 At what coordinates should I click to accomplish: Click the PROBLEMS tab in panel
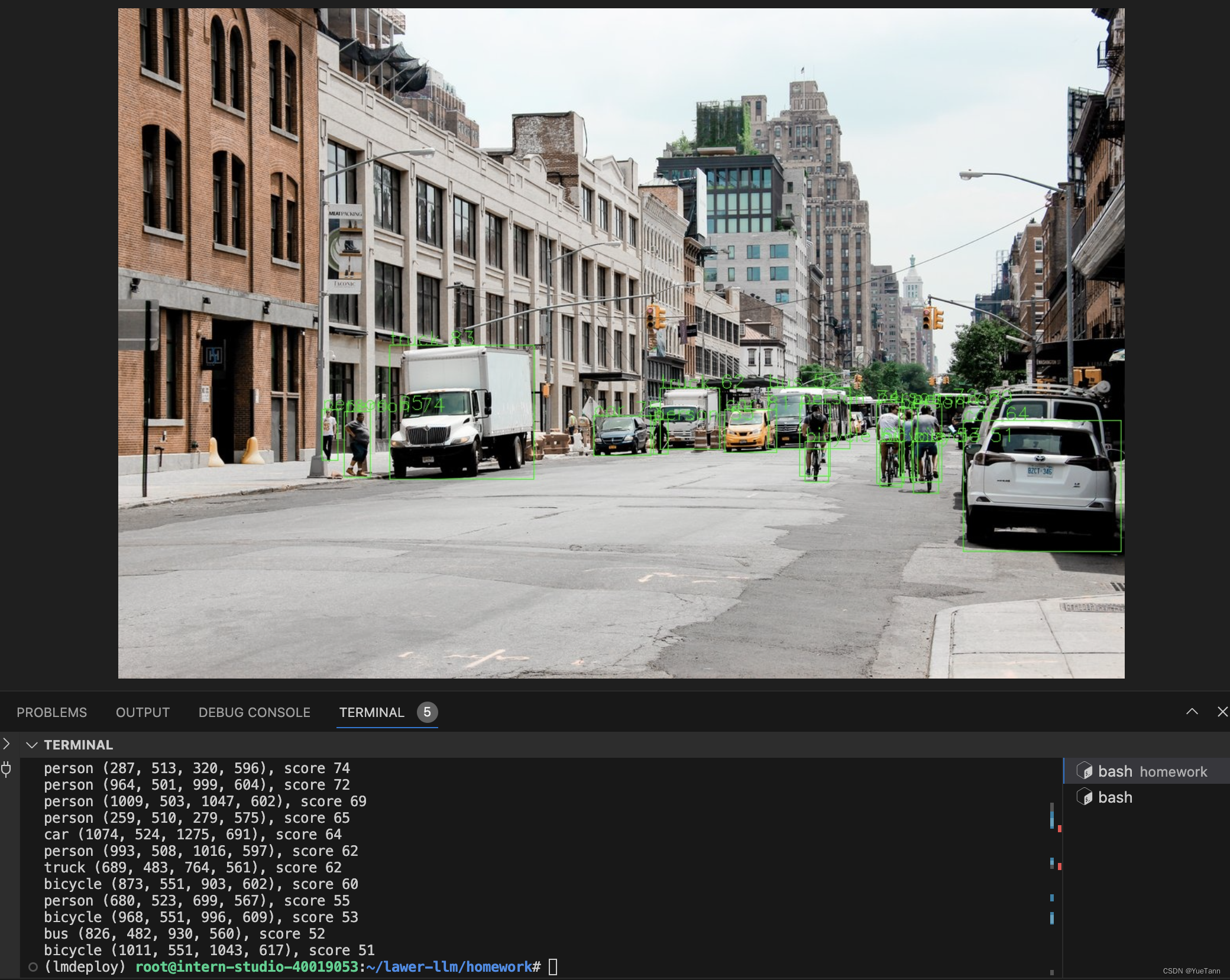[53, 711]
